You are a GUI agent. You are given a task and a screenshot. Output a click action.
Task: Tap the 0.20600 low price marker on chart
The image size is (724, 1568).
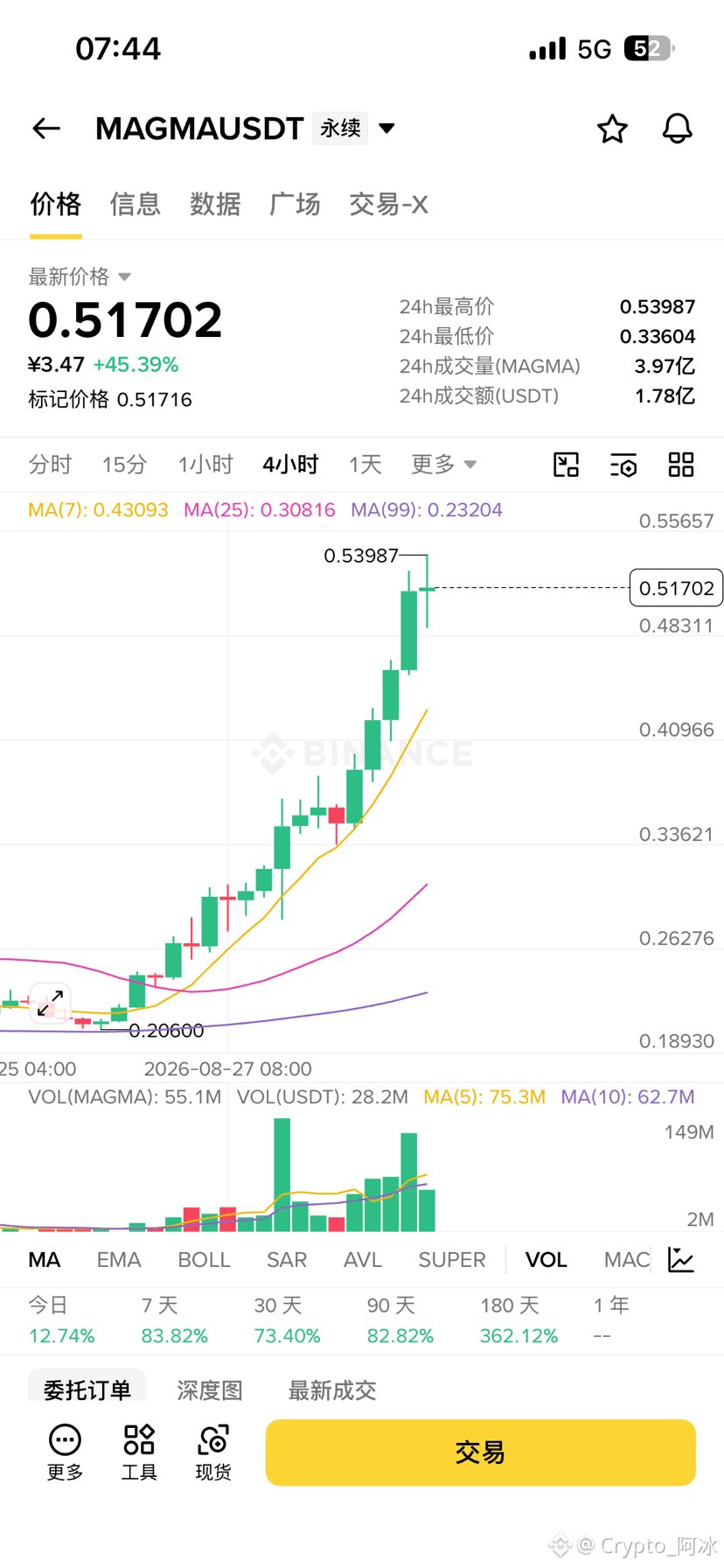pyautogui.click(x=166, y=1031)
